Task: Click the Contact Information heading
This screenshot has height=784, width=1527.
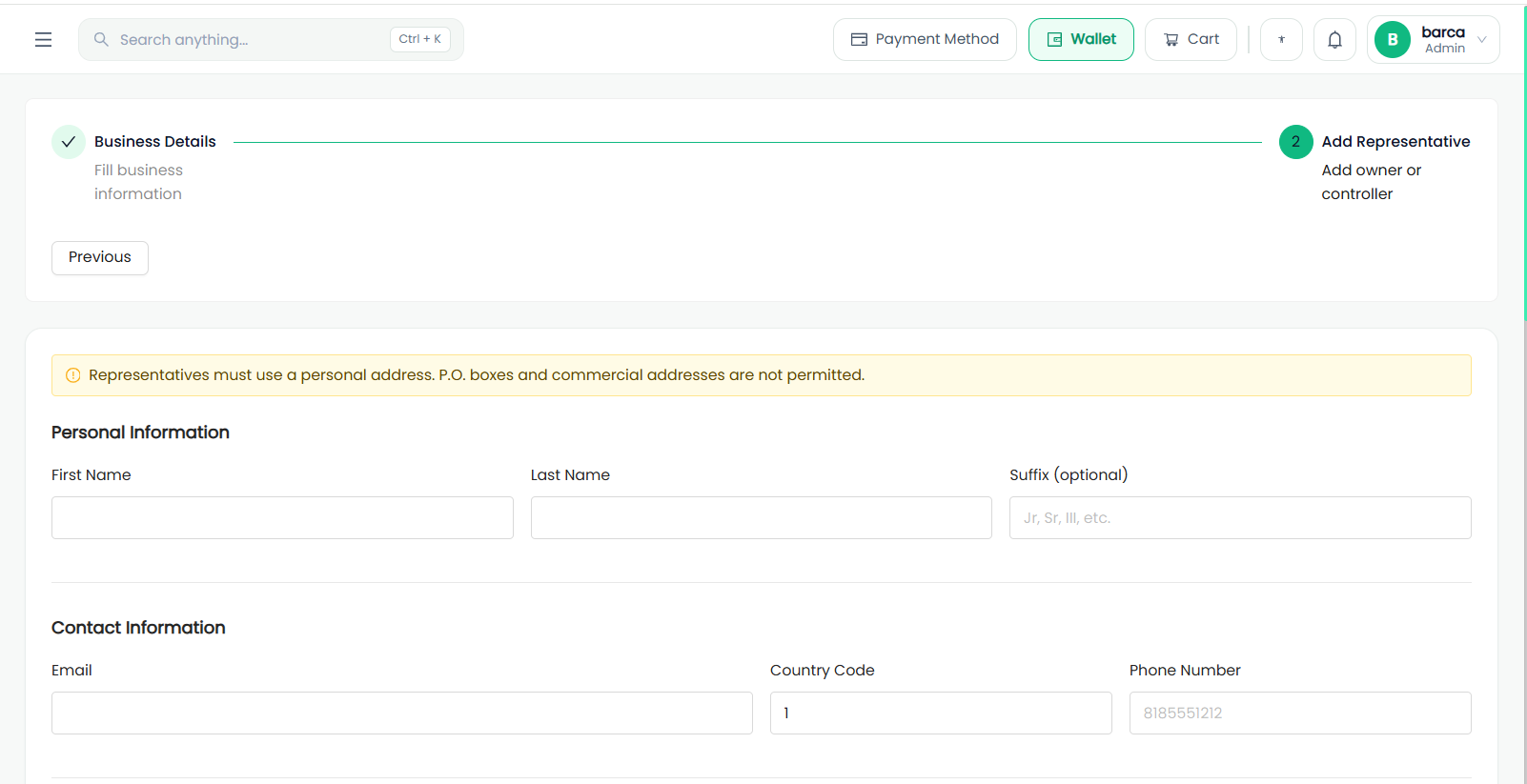Action: point(138,628)
